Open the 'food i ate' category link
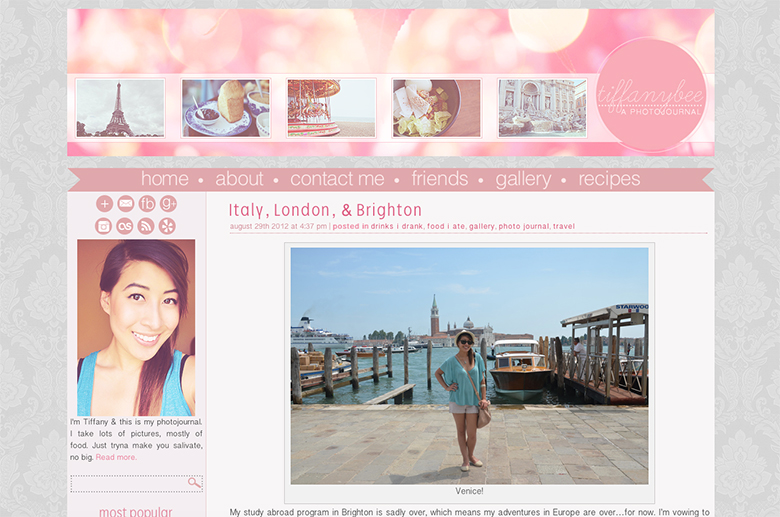Image resolution: width=780 pixels, height=517 pixels. pyautogui.click(x=446, y=226)
